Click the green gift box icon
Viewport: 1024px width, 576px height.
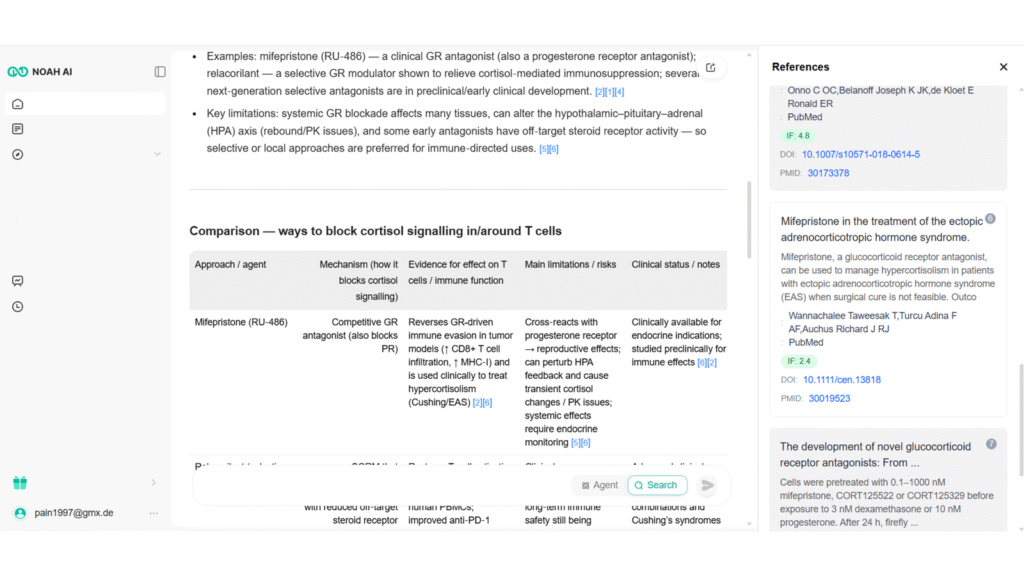[x=20, y=483]
